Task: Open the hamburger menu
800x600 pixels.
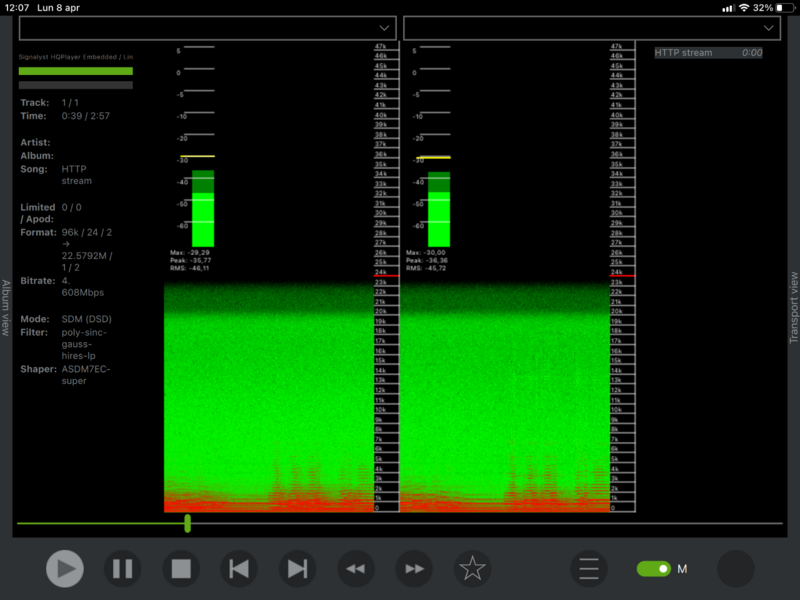Action: click(589, 569)
